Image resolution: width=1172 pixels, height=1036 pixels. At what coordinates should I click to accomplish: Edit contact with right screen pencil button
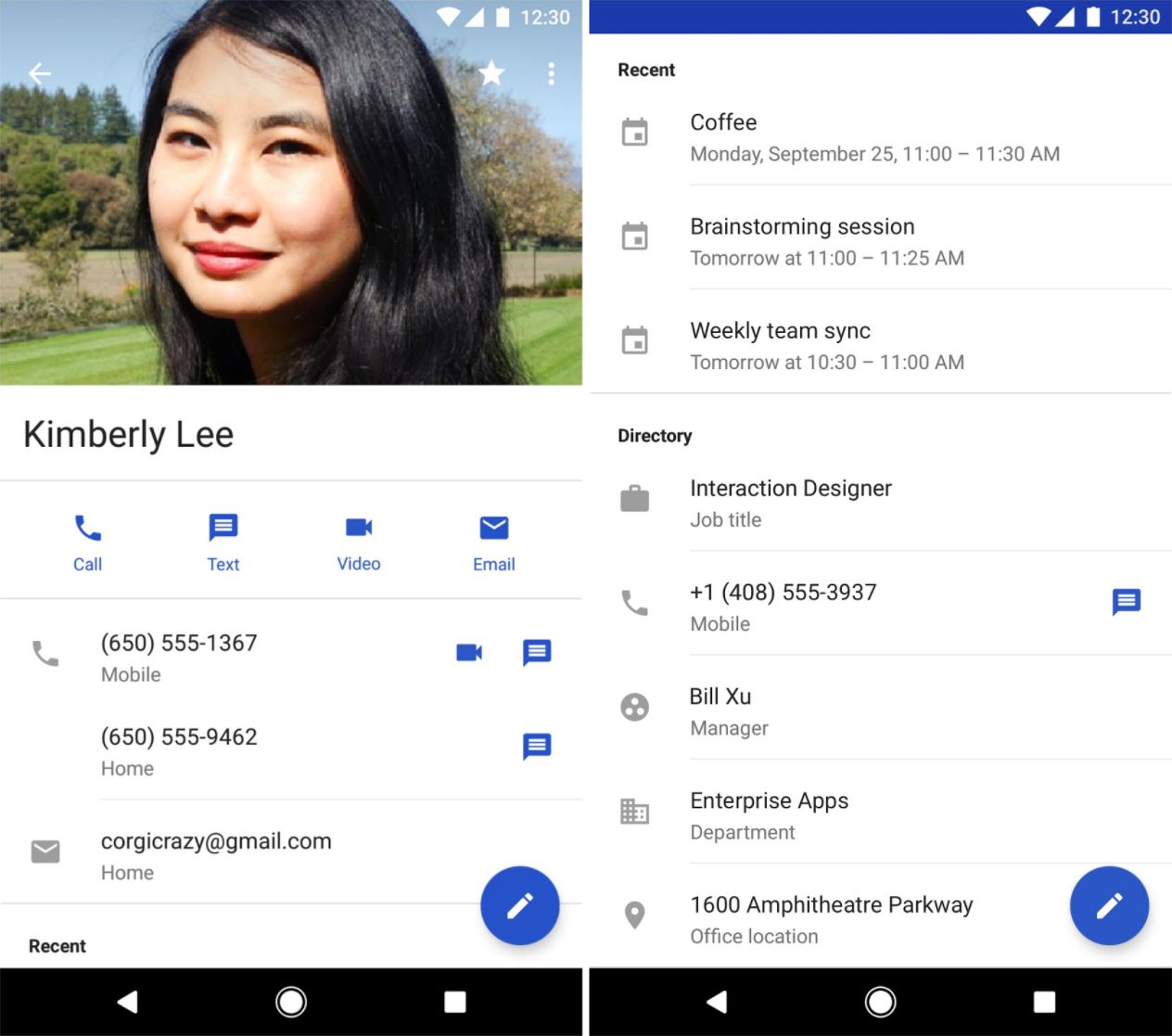1109,906
